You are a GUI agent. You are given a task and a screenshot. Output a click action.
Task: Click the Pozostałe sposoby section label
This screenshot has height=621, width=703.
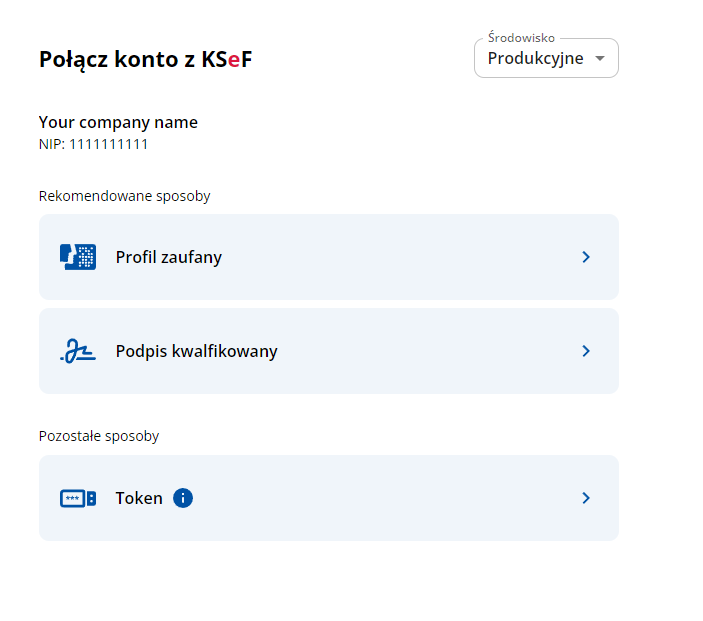coord(98,436)
